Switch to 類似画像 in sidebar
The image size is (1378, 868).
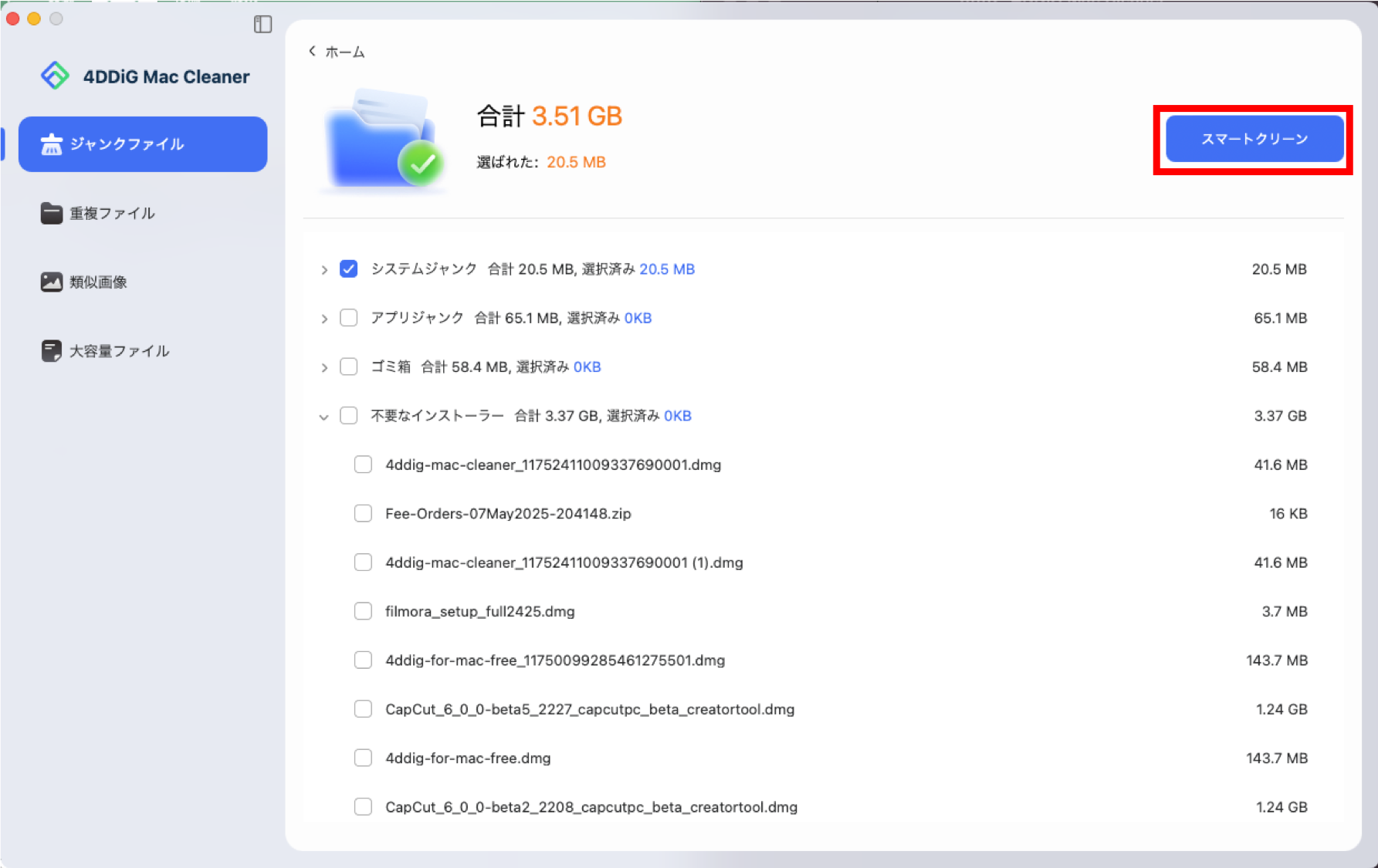coord(143,282)
